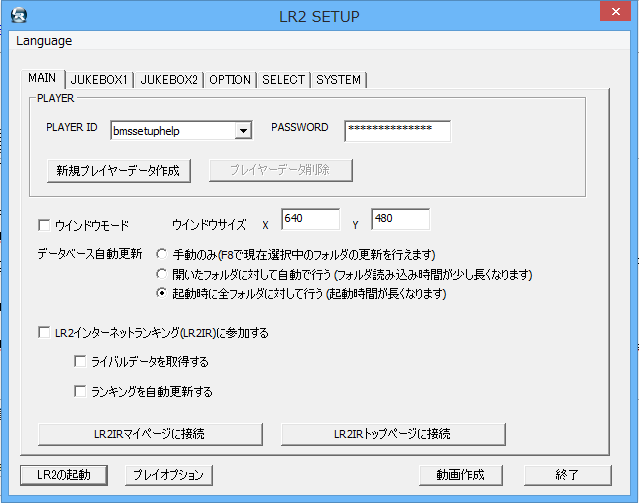This screenshot has height=503, width=639.
Task: Click the window size X field showing 640
Action: [x=311, y=219]
